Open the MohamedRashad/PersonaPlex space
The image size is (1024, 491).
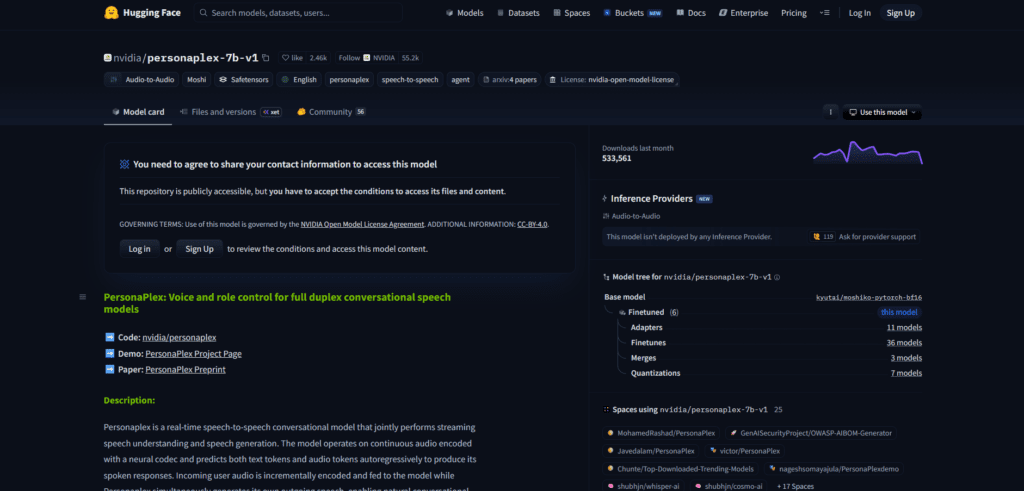click(x=662, y=433)
